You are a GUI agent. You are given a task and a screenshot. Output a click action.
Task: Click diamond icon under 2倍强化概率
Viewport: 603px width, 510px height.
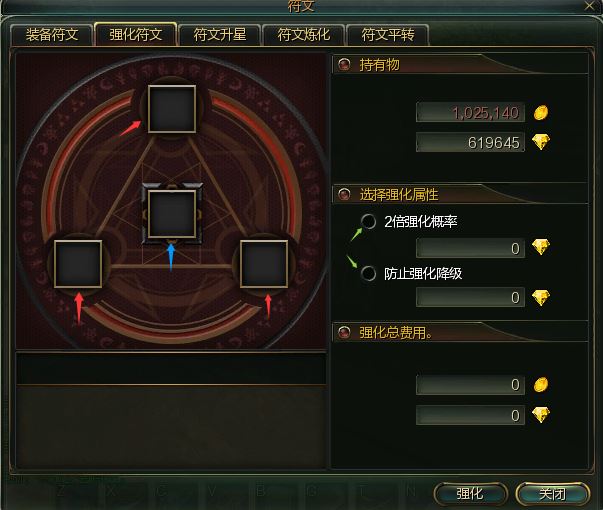click(541, 247)
